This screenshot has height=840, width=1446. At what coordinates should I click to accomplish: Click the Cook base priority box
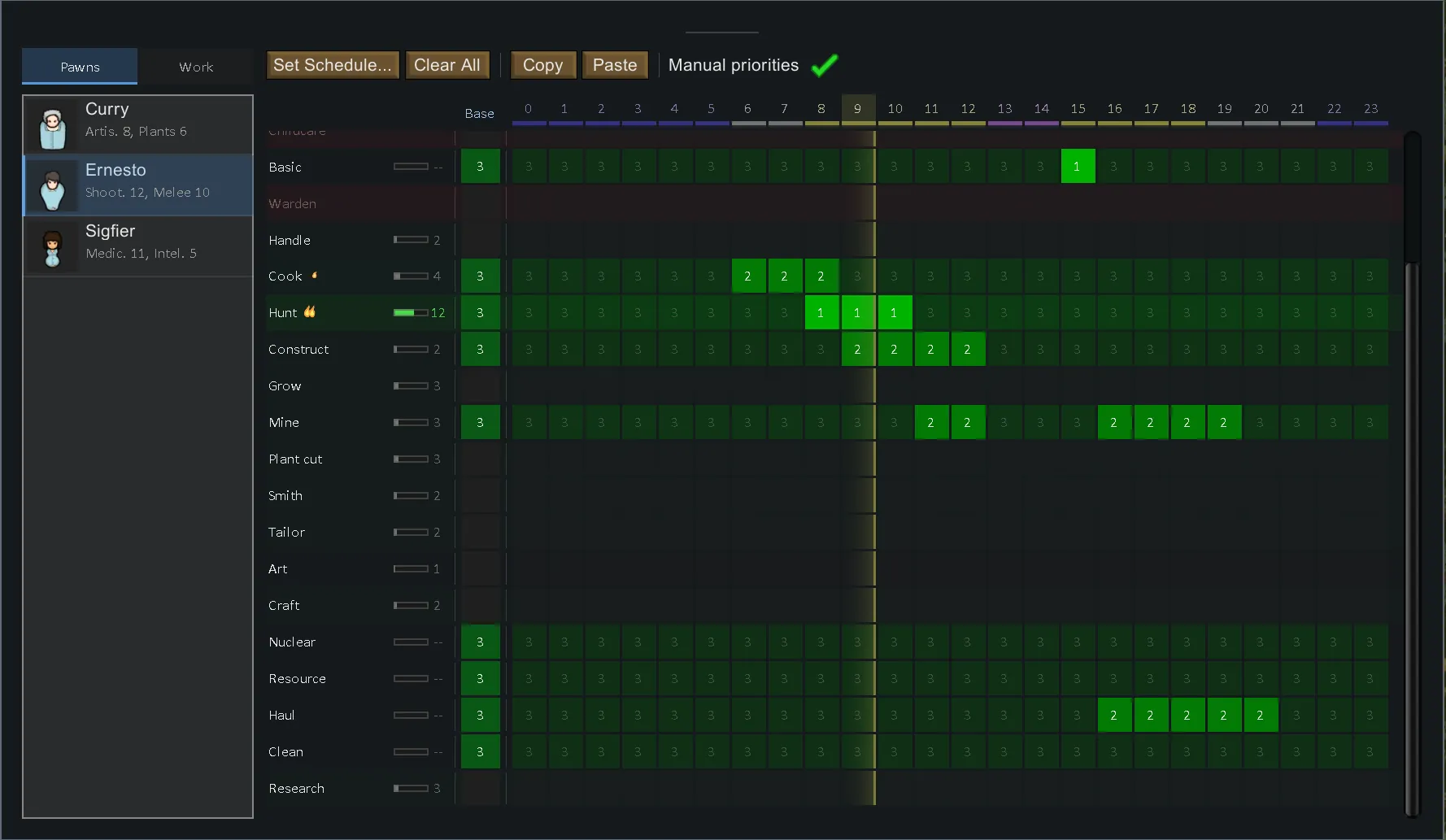click(480, 276)
